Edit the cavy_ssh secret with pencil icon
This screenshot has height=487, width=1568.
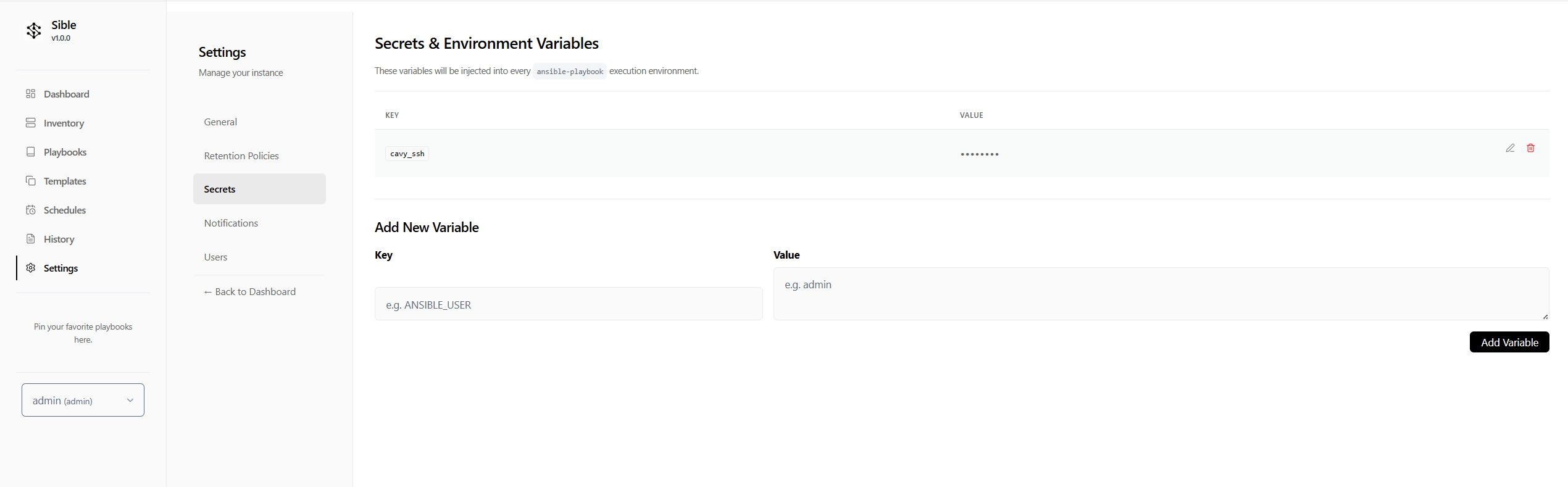pyautogui.click(x=1510, y=148)
